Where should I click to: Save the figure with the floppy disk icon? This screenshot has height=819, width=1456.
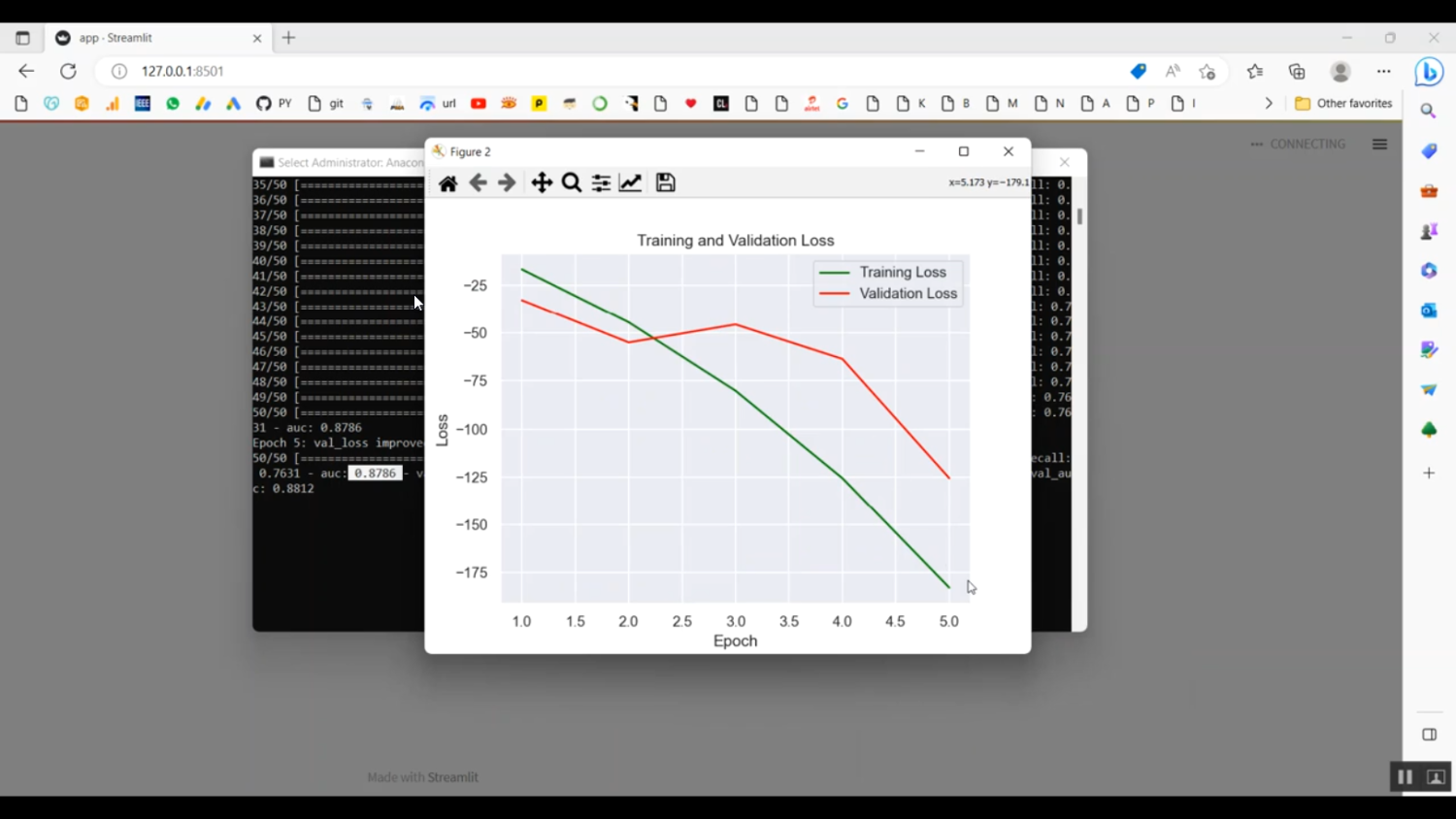(665, 183)
